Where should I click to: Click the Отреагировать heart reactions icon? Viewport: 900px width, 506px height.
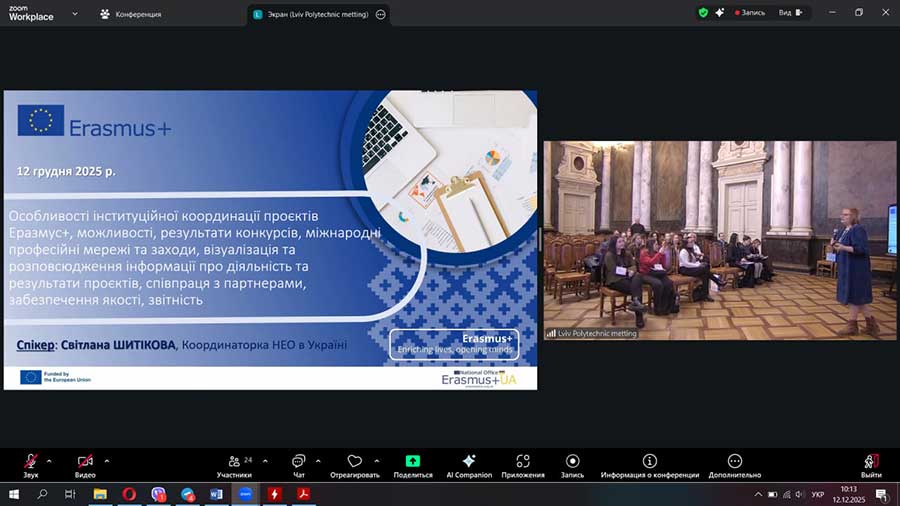click(x=355, y=461)
